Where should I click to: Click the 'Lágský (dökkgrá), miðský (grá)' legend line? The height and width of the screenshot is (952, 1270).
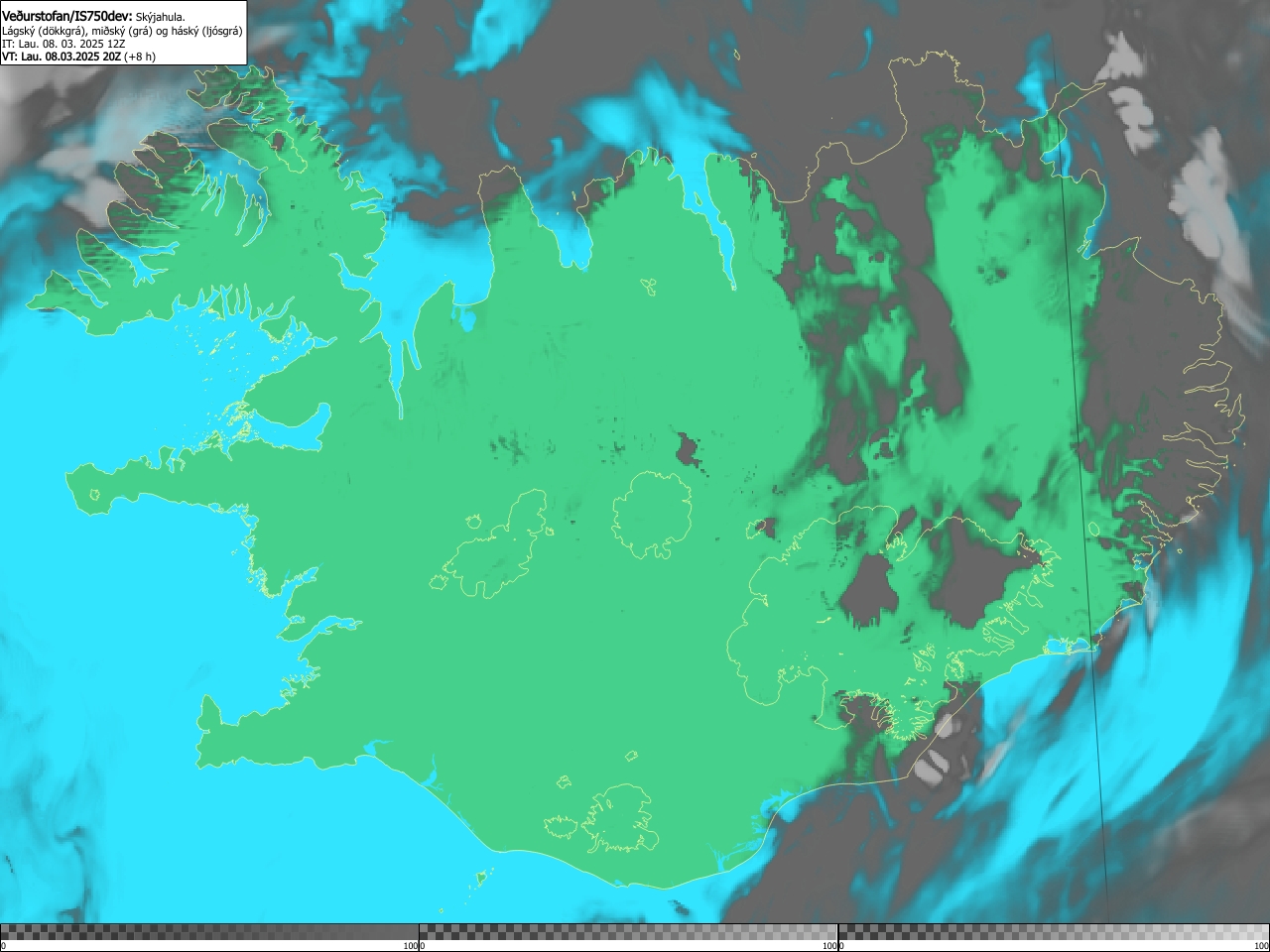(x=122, y=31)
